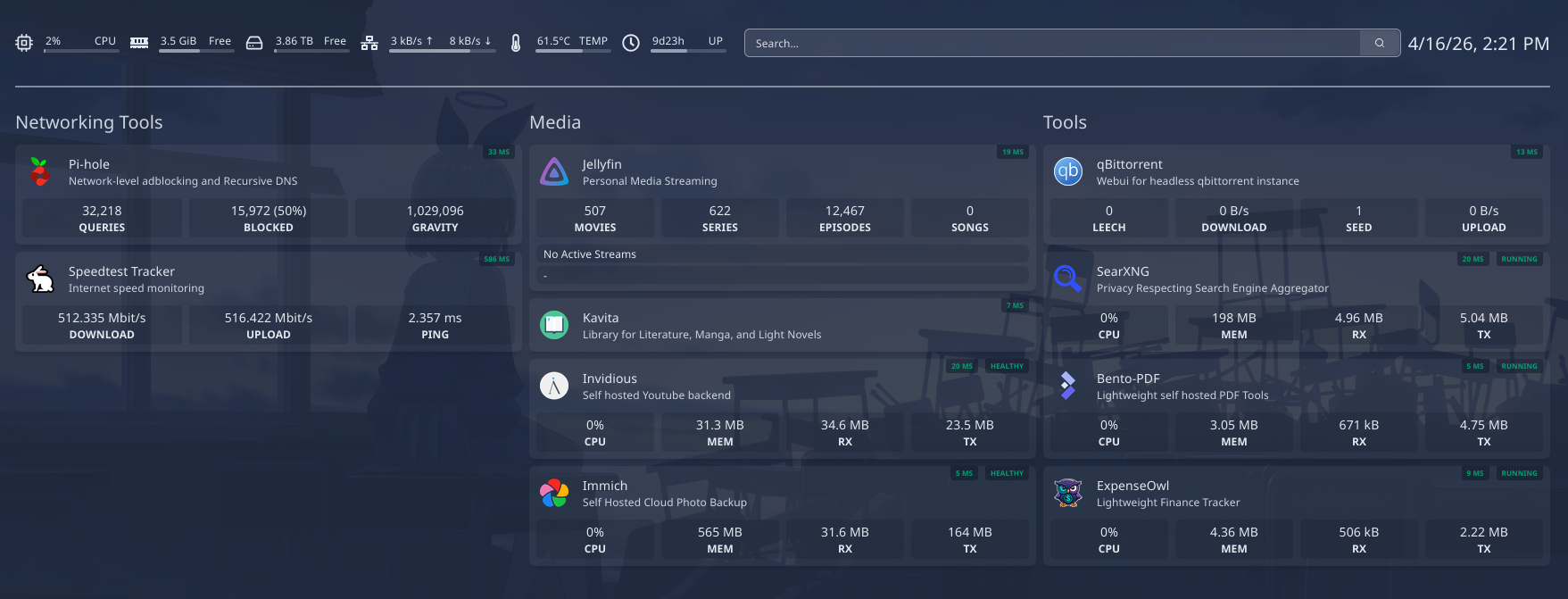Open the Bento-PDF service title link
This screenshot has width=1568, height=599.
click(1128, 379)
